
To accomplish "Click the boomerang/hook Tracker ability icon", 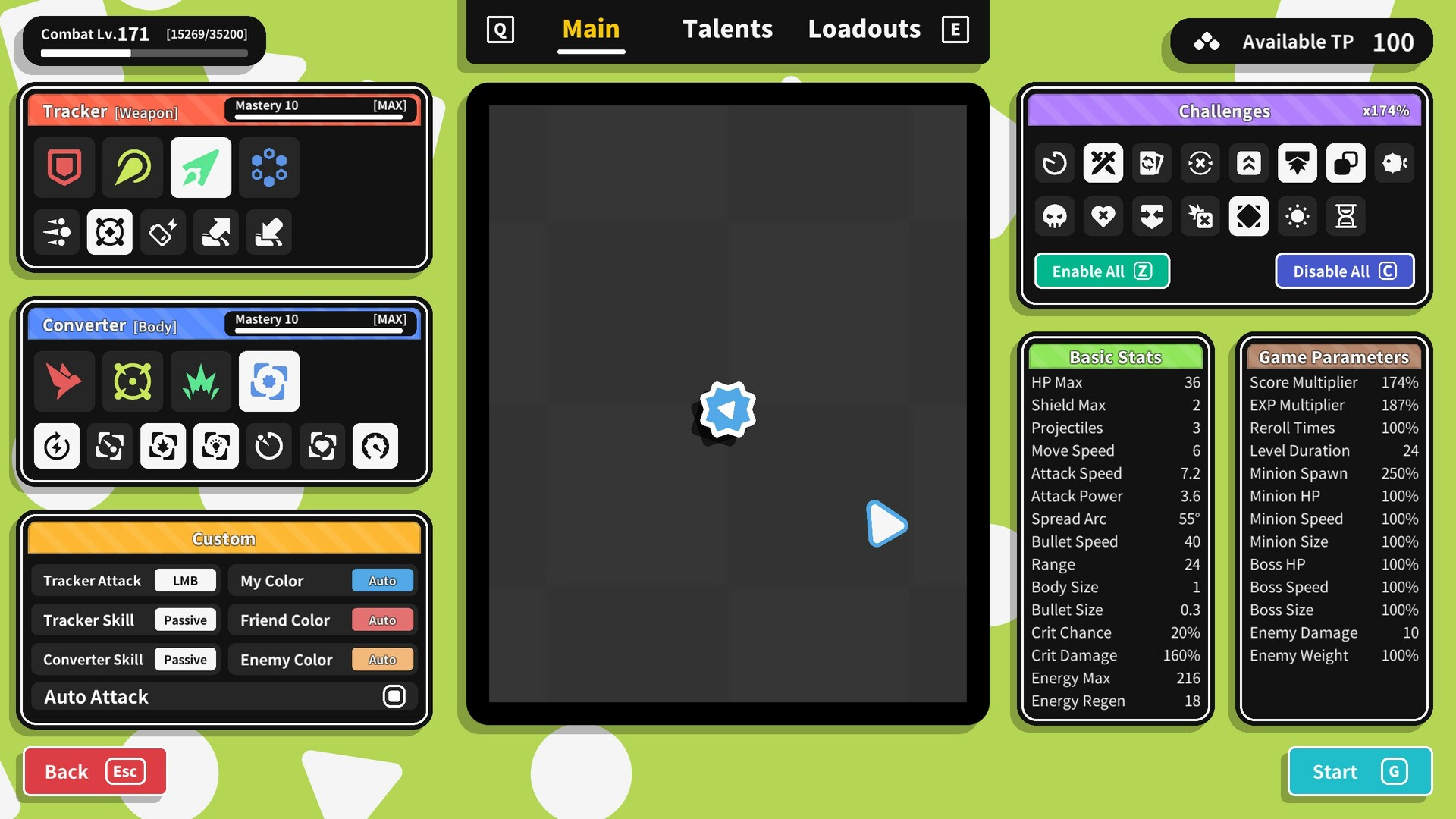I will coord(132,167).
